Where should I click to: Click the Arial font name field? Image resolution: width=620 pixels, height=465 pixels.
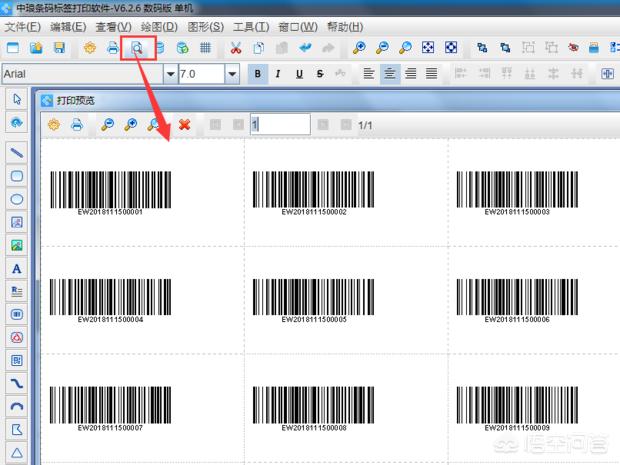click(x=83, y=74)
